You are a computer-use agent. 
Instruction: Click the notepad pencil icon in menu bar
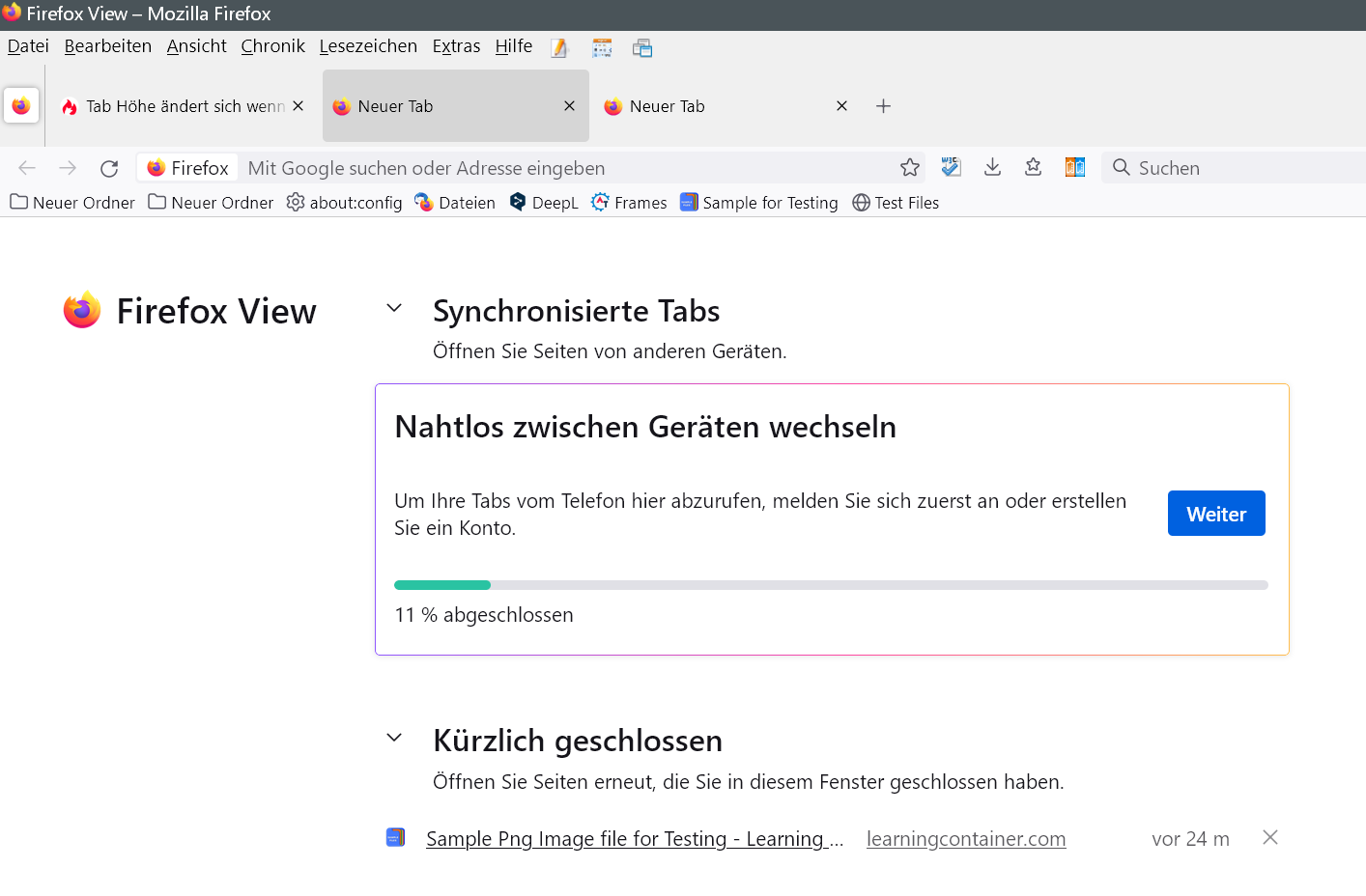[x=559, y=48]
